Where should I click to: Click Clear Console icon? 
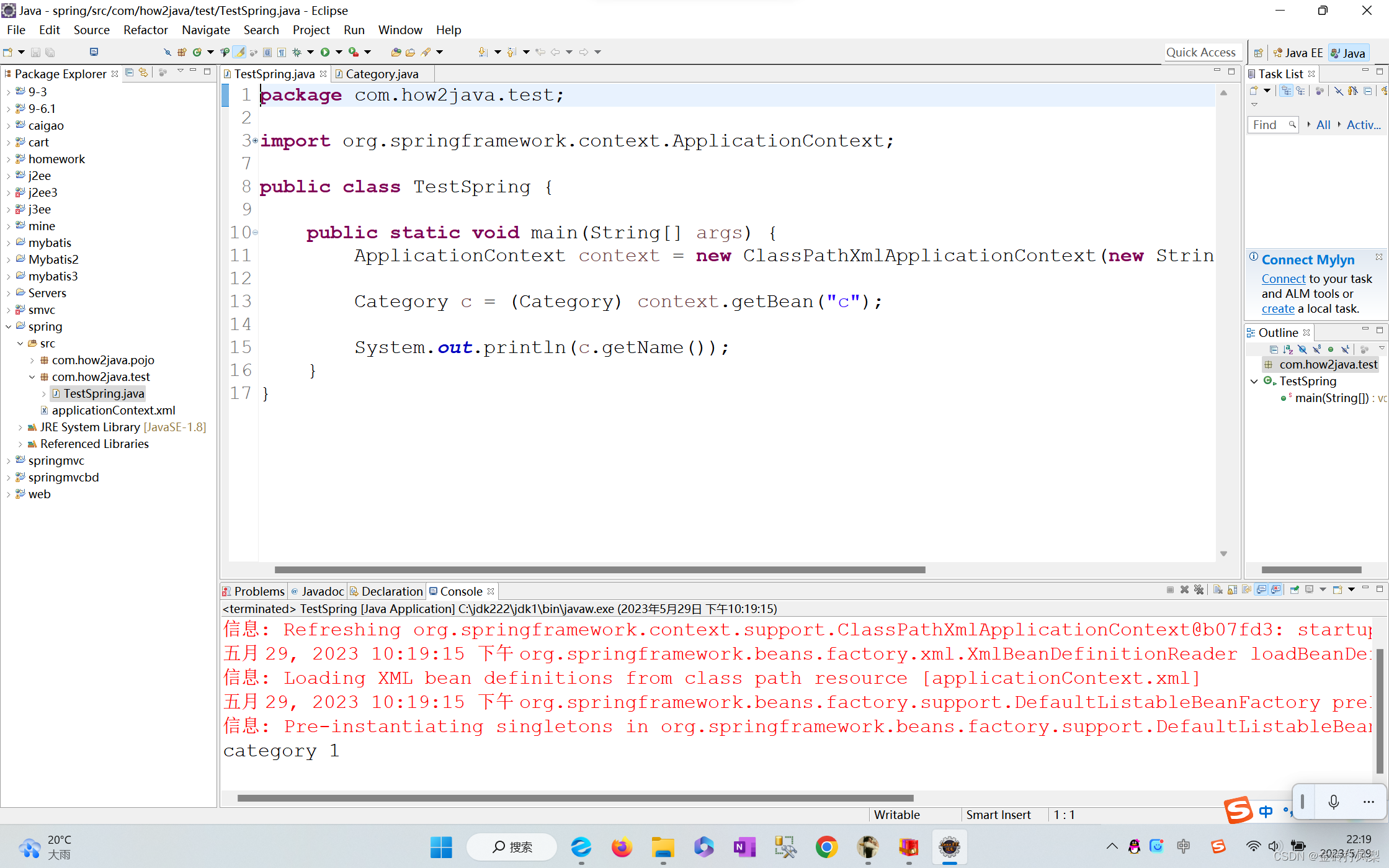click(1218, 589)
